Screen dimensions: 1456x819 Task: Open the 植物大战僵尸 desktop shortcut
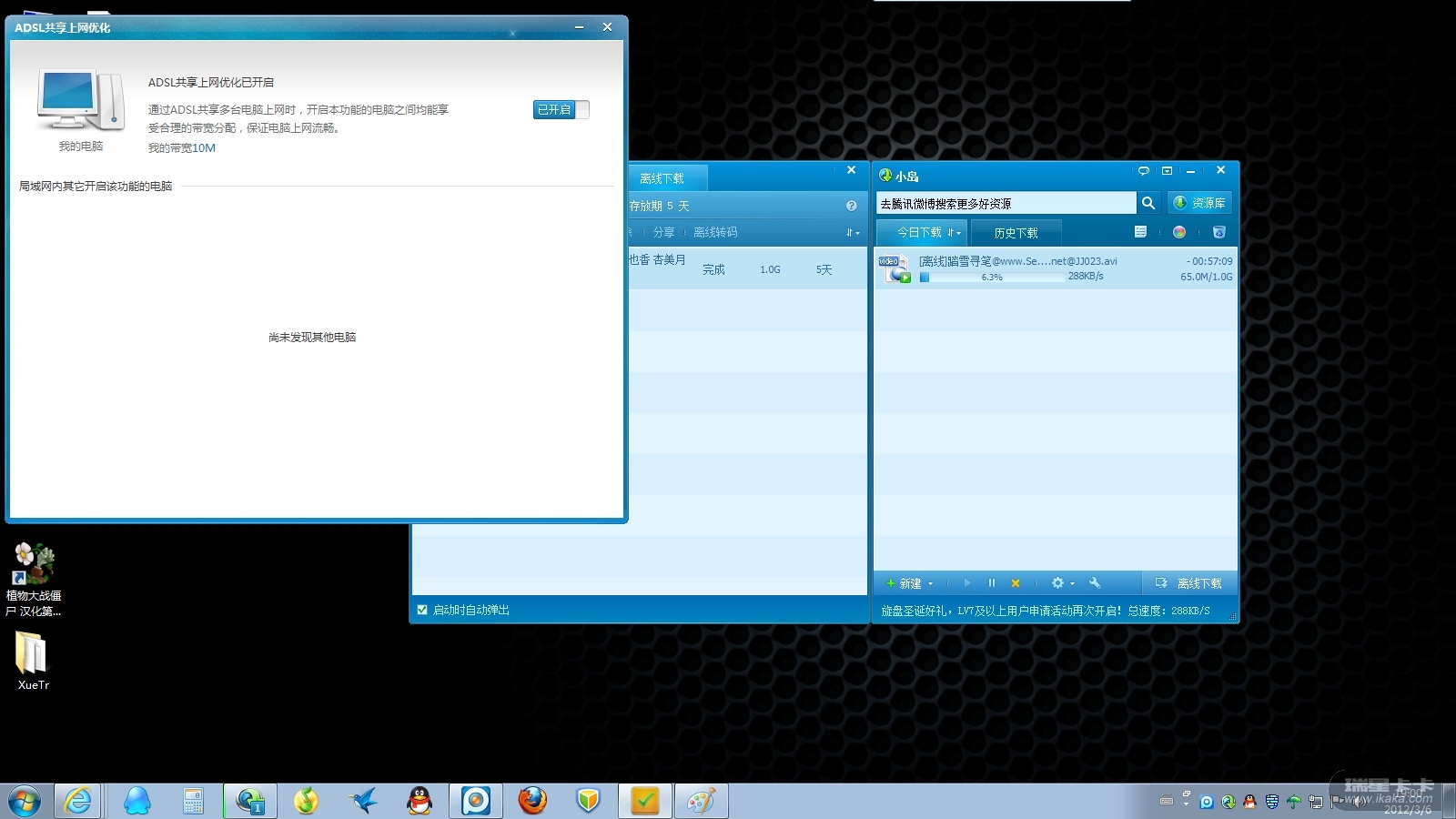coord(34,580)
